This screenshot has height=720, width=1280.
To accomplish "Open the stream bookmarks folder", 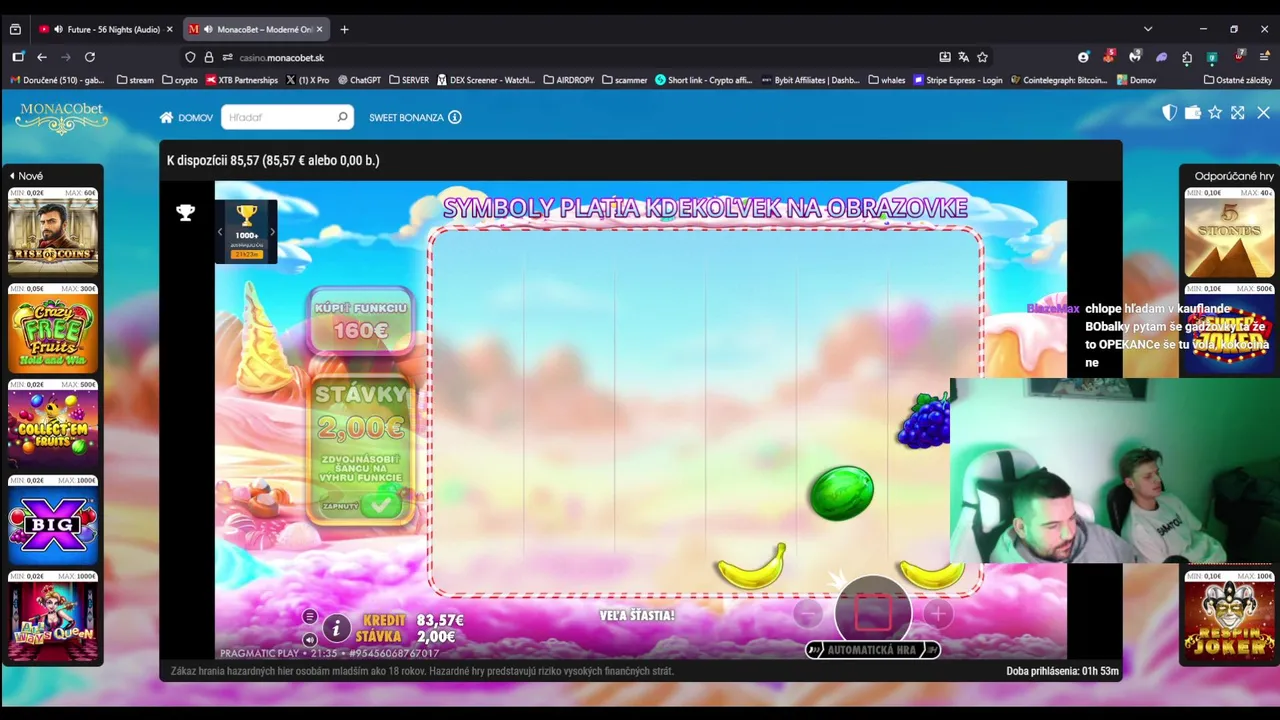I will point(135,80).
